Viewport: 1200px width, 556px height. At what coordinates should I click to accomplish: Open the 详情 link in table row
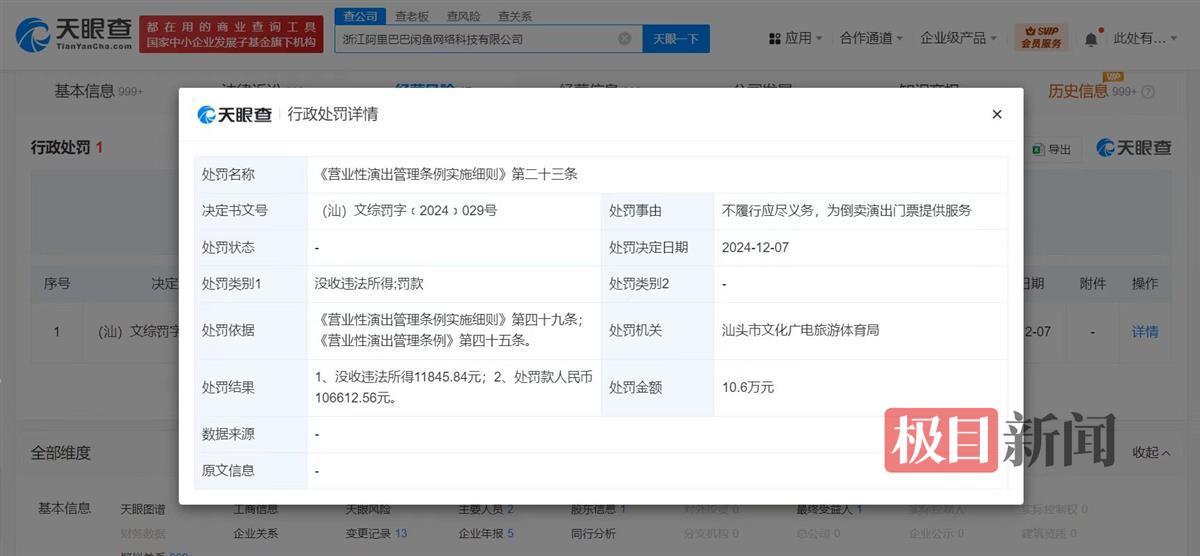(1145, 331)
